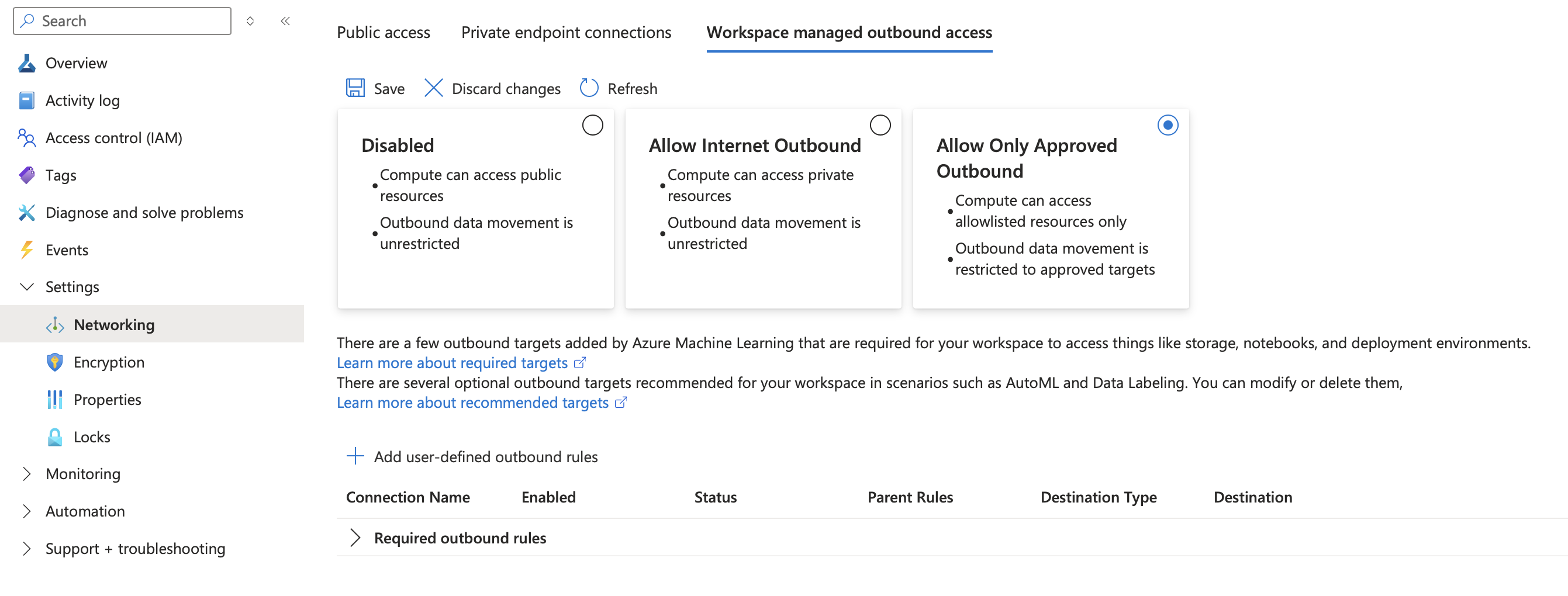Click the Destination column header

tap(1253, 497)
